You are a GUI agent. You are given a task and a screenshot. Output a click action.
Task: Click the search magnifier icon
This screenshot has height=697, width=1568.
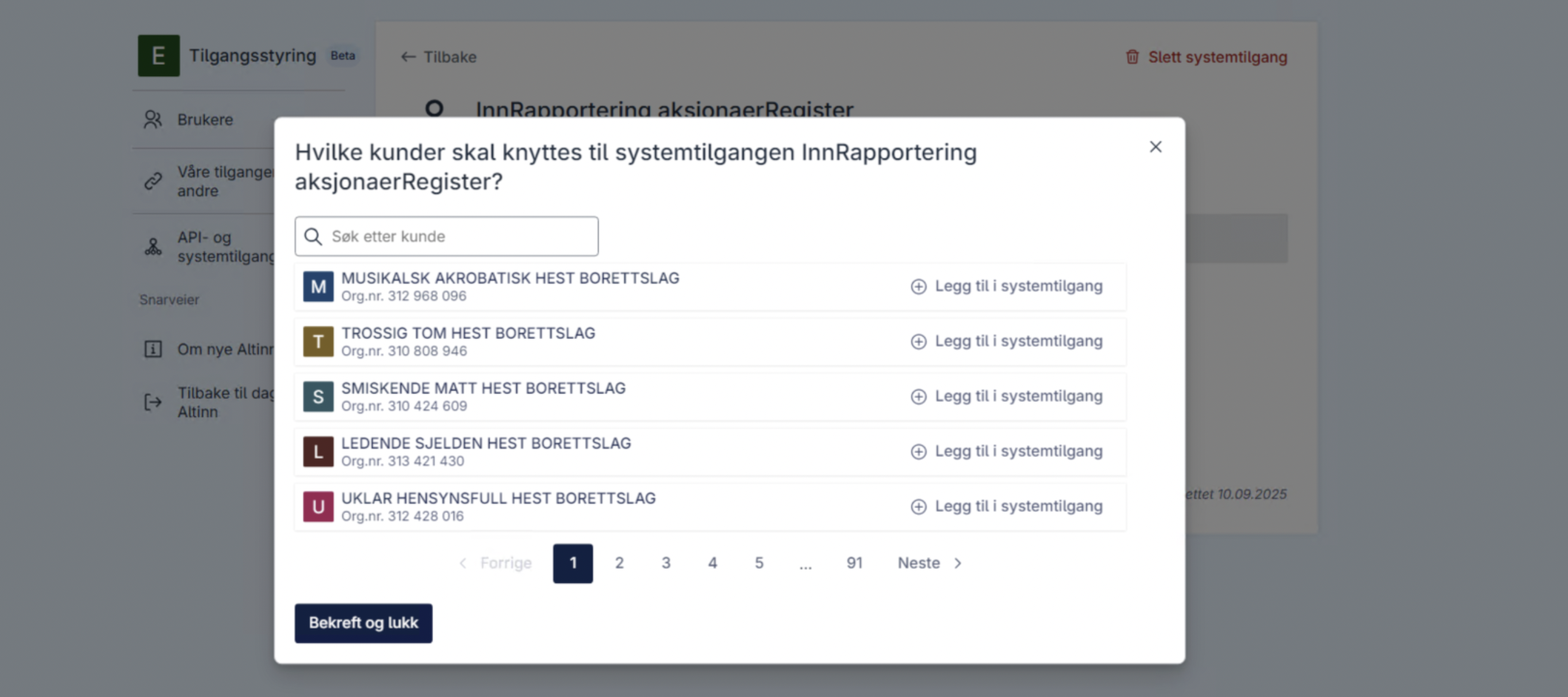[313, 236]
